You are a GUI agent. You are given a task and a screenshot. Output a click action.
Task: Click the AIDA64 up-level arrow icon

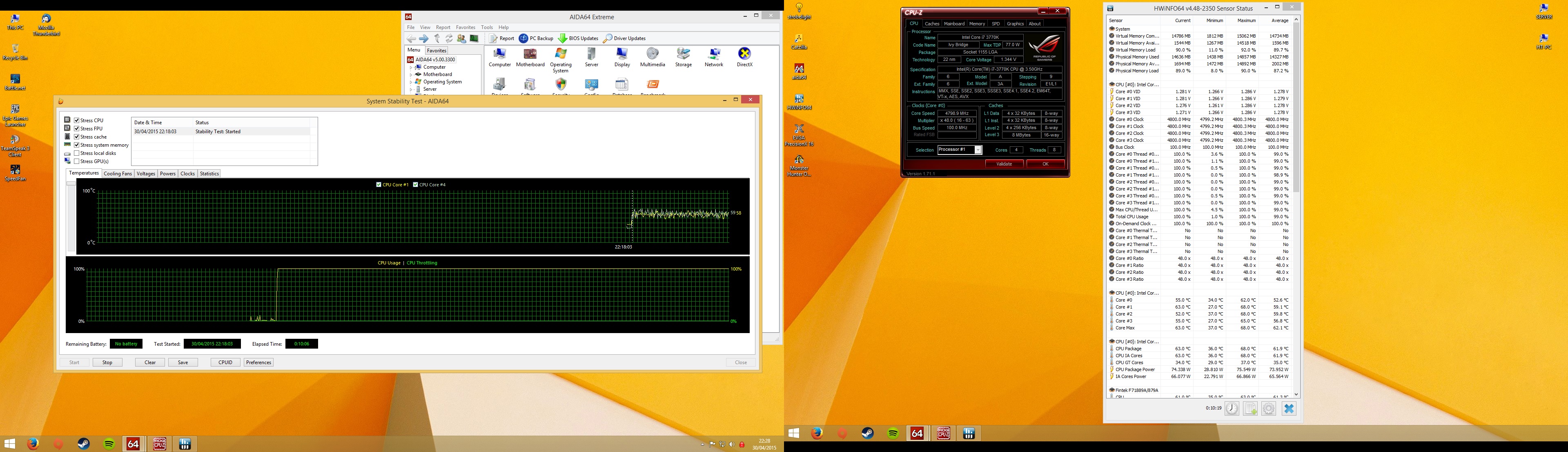tap(437, 38)
